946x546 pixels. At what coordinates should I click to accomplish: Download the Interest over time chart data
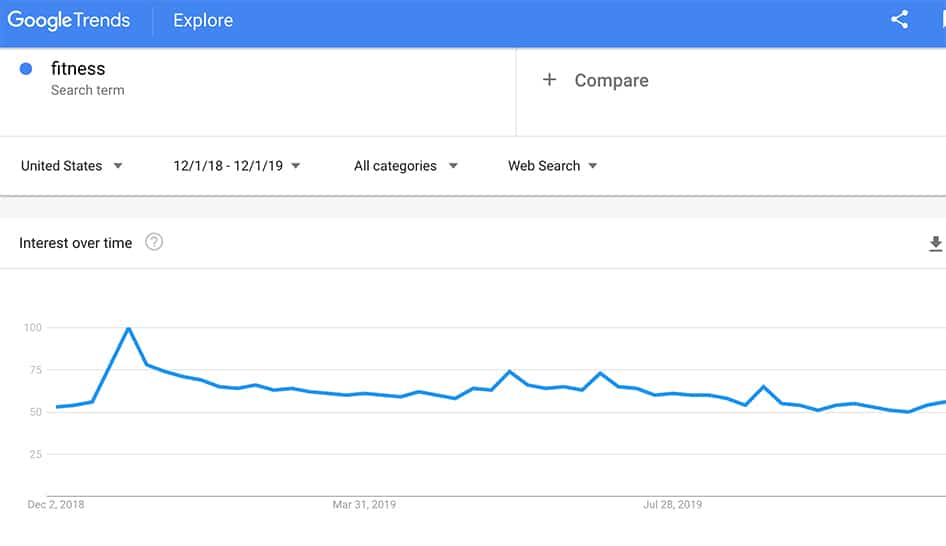click(x=936, y=243)
